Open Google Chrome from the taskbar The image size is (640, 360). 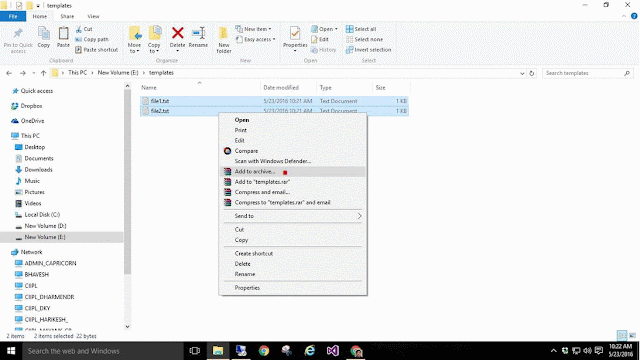264,351
